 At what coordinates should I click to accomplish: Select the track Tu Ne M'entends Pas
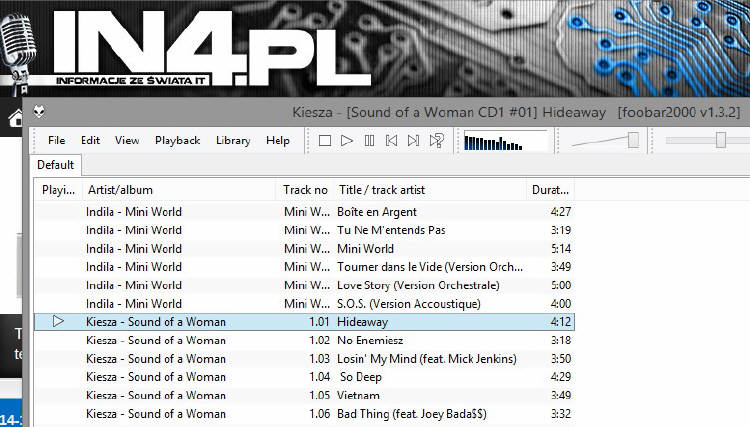(304, 230)
